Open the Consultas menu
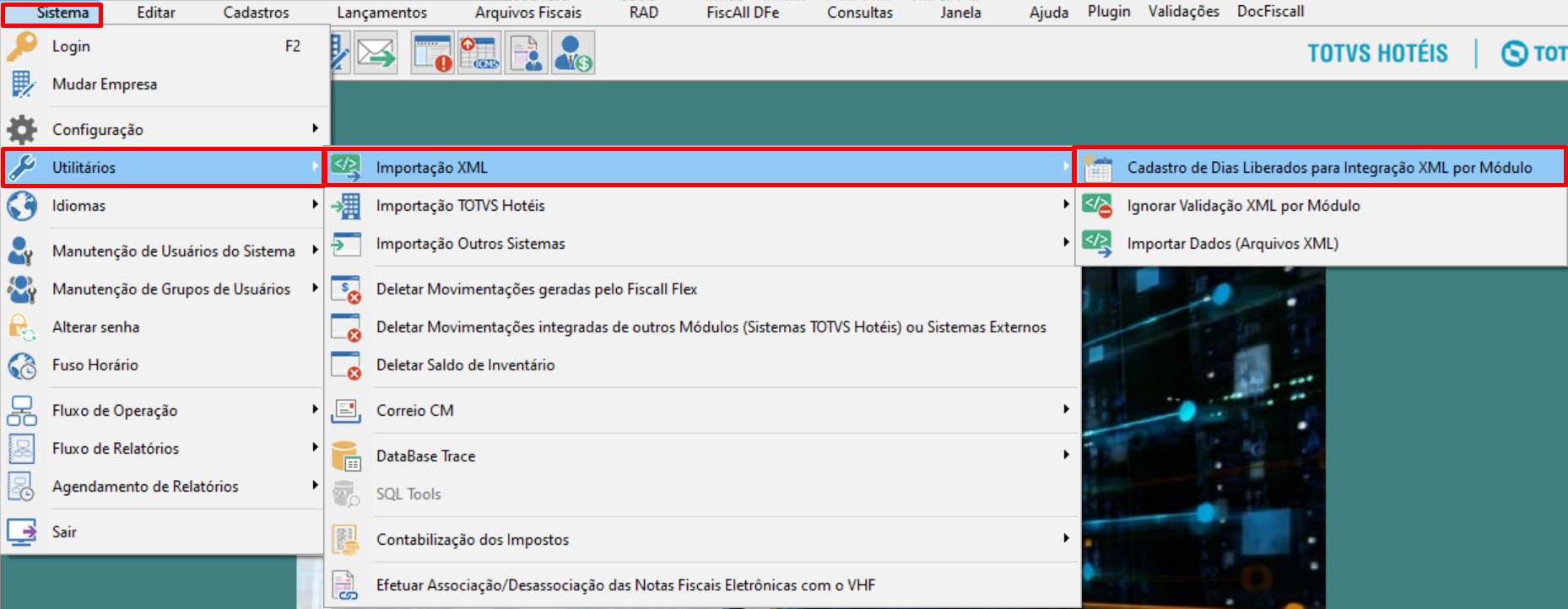 coord(860,13)
